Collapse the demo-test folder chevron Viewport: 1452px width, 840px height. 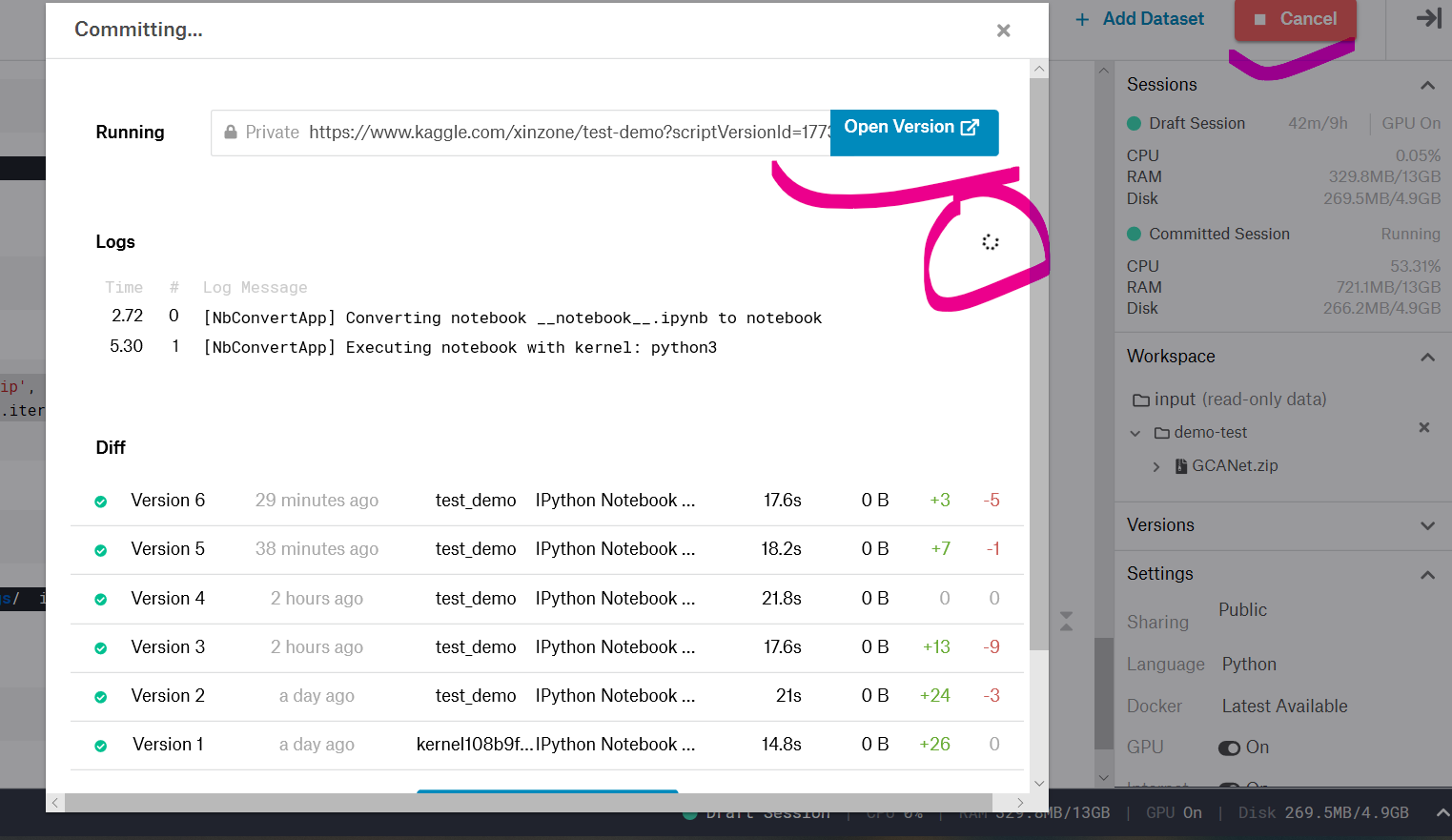(1135, 433)
